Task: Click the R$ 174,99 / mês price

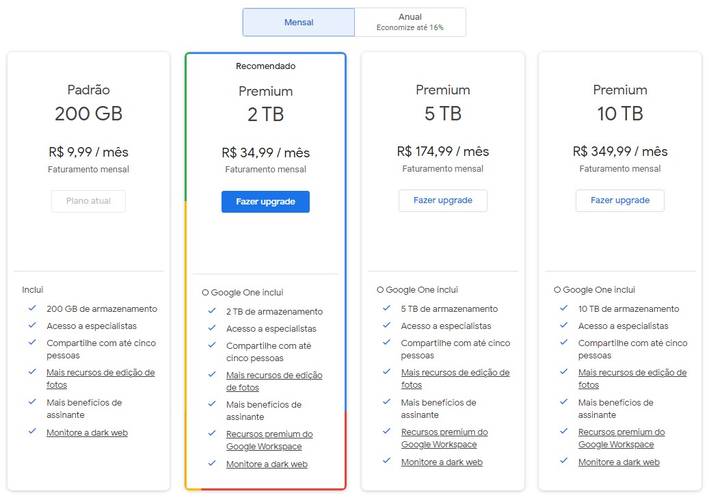Action: [x=443, y=151]
